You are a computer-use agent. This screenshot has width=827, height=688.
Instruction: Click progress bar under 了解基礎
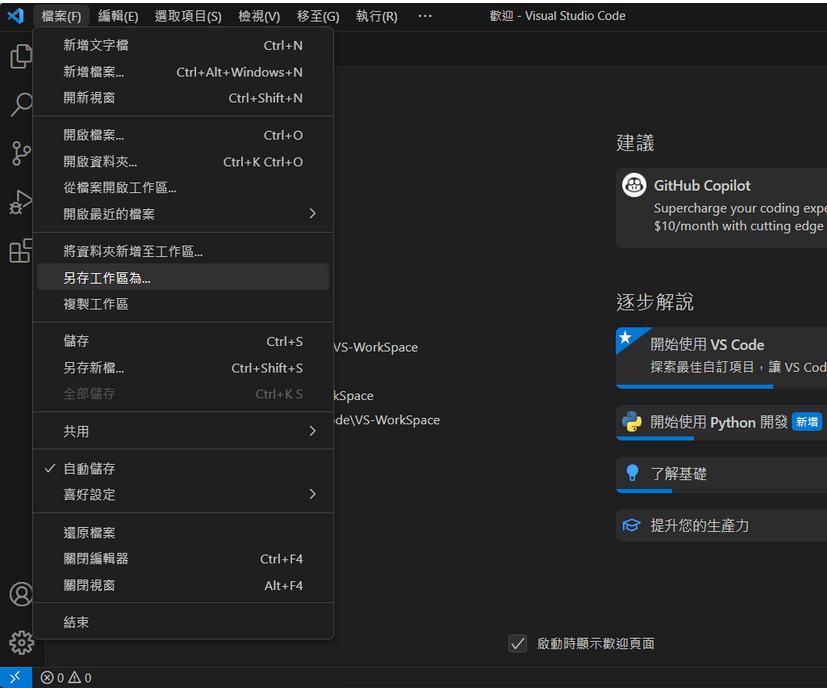point(644,491)
